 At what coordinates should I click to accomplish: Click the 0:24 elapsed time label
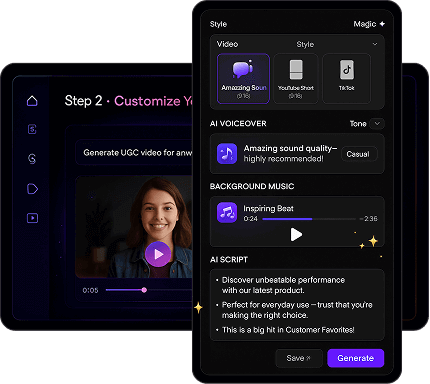point(250,219)
